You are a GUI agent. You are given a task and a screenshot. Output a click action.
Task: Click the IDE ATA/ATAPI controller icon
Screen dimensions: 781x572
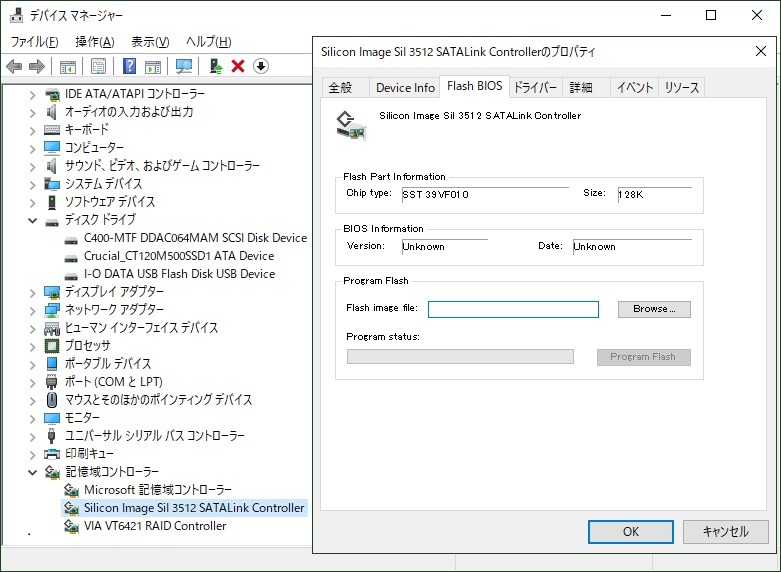pyautogui.click(x=52, y=94)
